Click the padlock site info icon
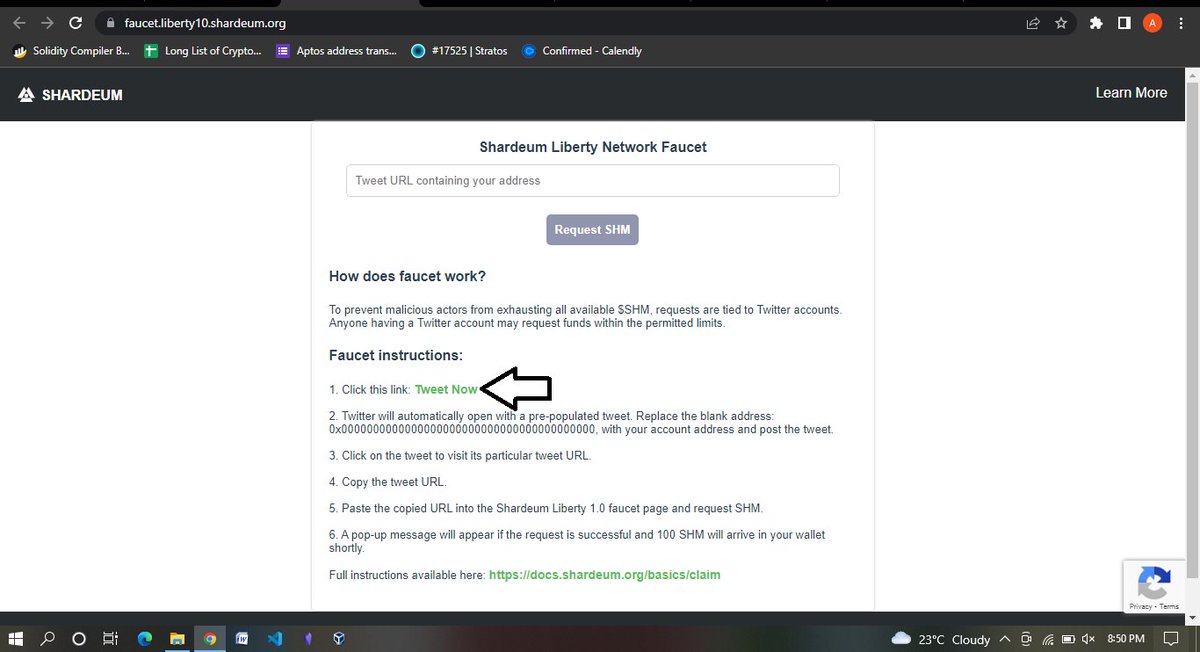Image resolution: width=1200 pixels, height=652 pixels. pyautogui.click(x=112, y=23)
